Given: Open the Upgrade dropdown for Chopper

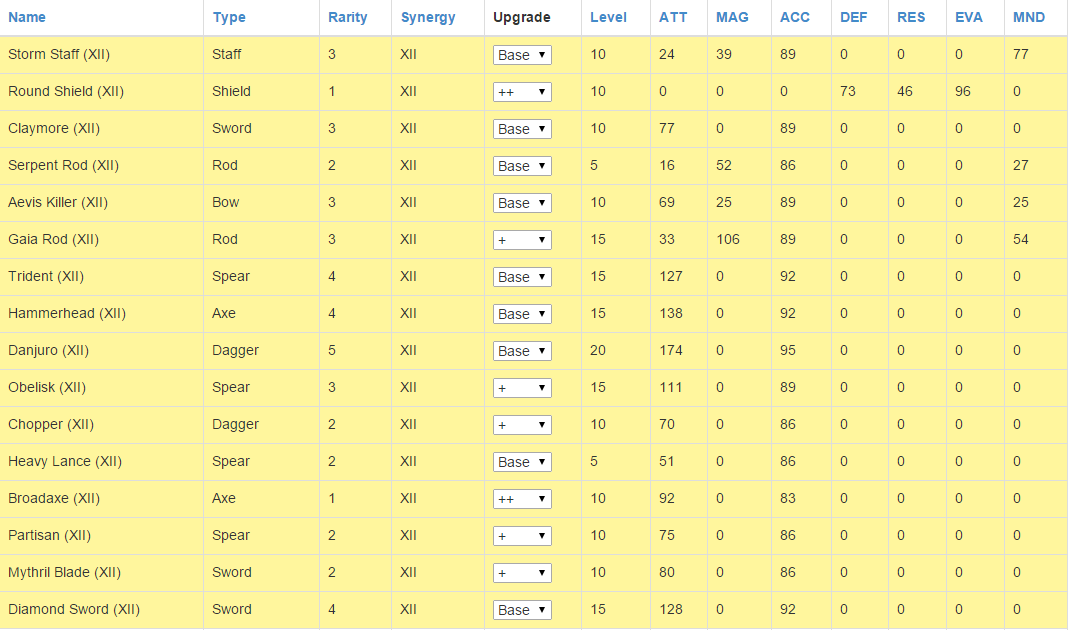Looking at the screenshot, I should [521, 424].
